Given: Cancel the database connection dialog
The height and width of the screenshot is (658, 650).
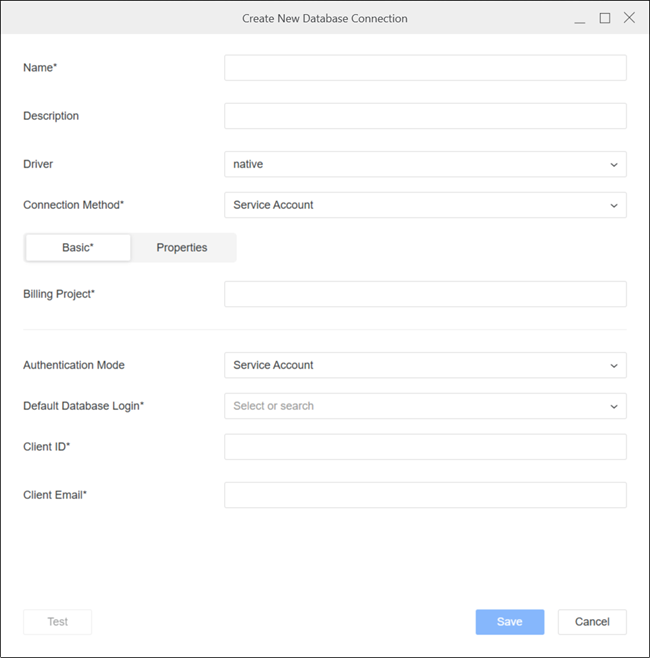Looking at the screenshot, I should click(592, 622).
